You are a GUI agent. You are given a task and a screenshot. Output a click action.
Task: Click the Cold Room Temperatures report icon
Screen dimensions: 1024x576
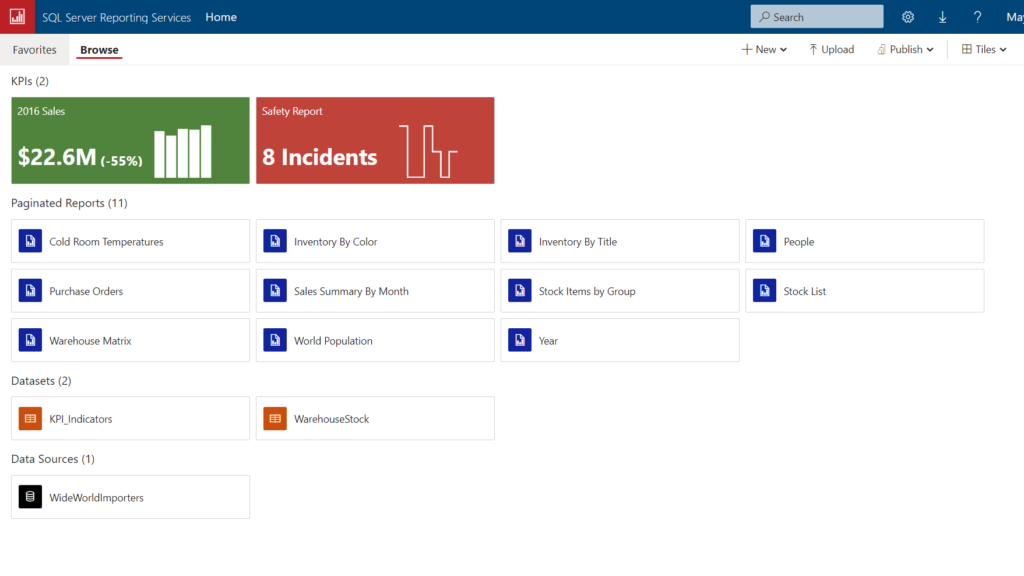(x=30, y=241)
